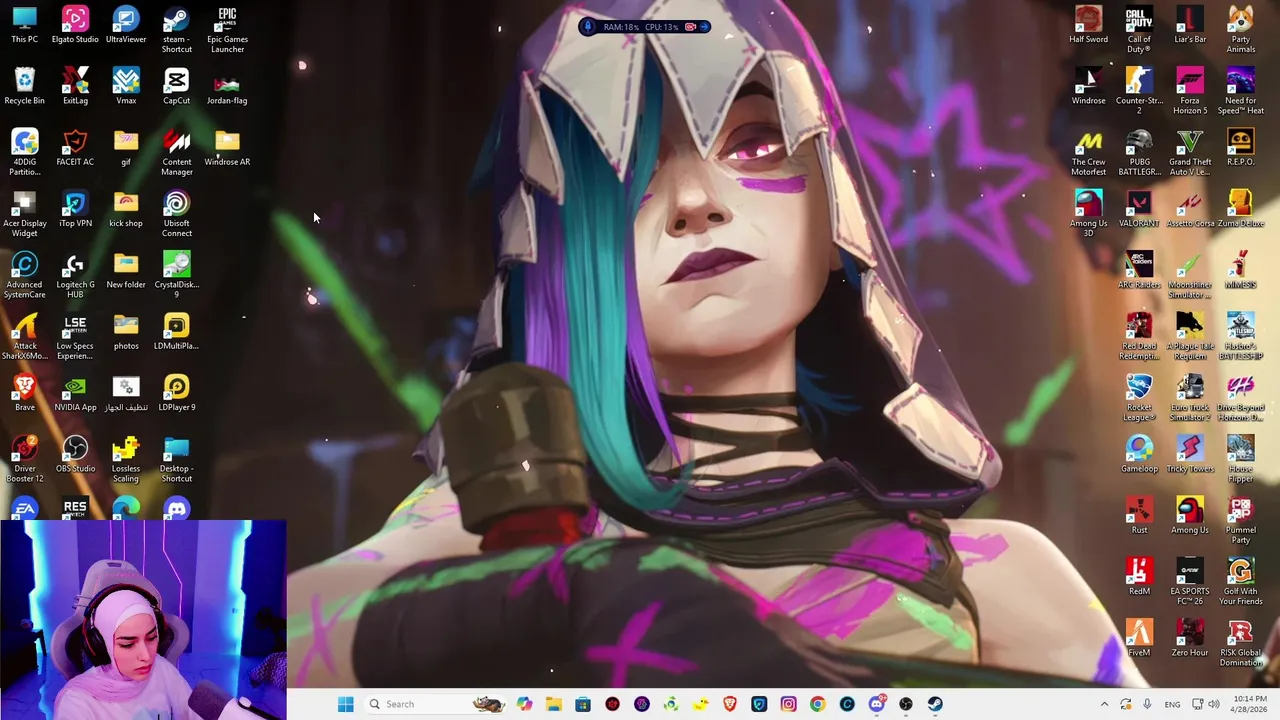Viewport: 1280px width, 720px height.
Task: Open Instagram from taskbar
Action: point(788,704)
